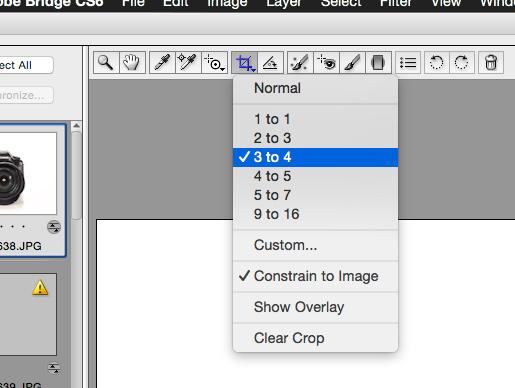This screenshot has height=388, width=515.
Task: Select the Hand tool
Action: click(x=132, y=62)
